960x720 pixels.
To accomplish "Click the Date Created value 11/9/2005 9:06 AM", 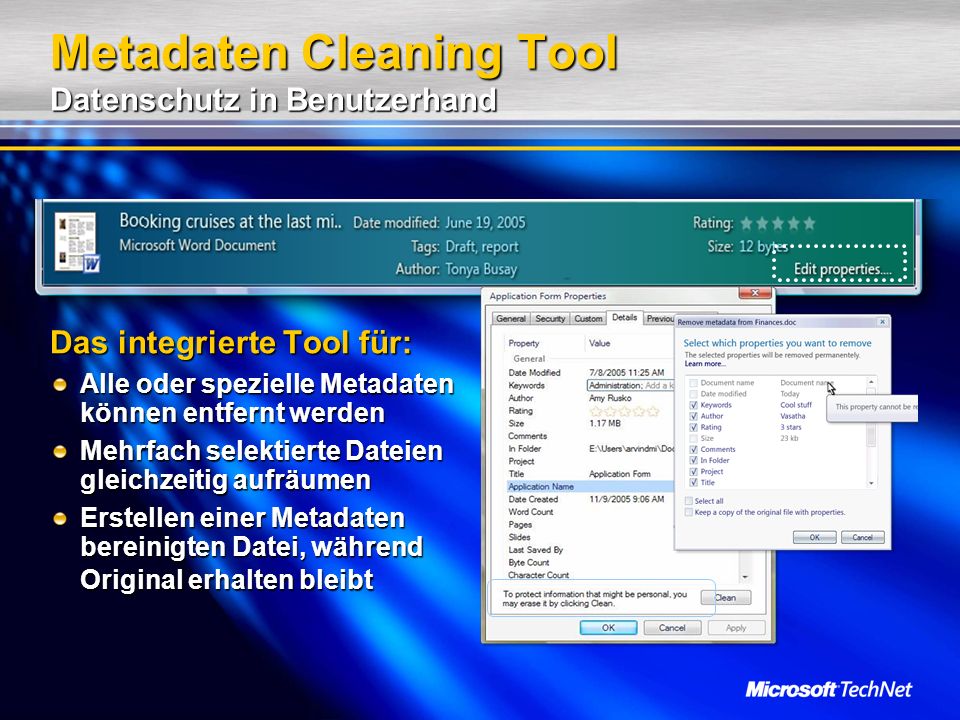I will 626,499.
